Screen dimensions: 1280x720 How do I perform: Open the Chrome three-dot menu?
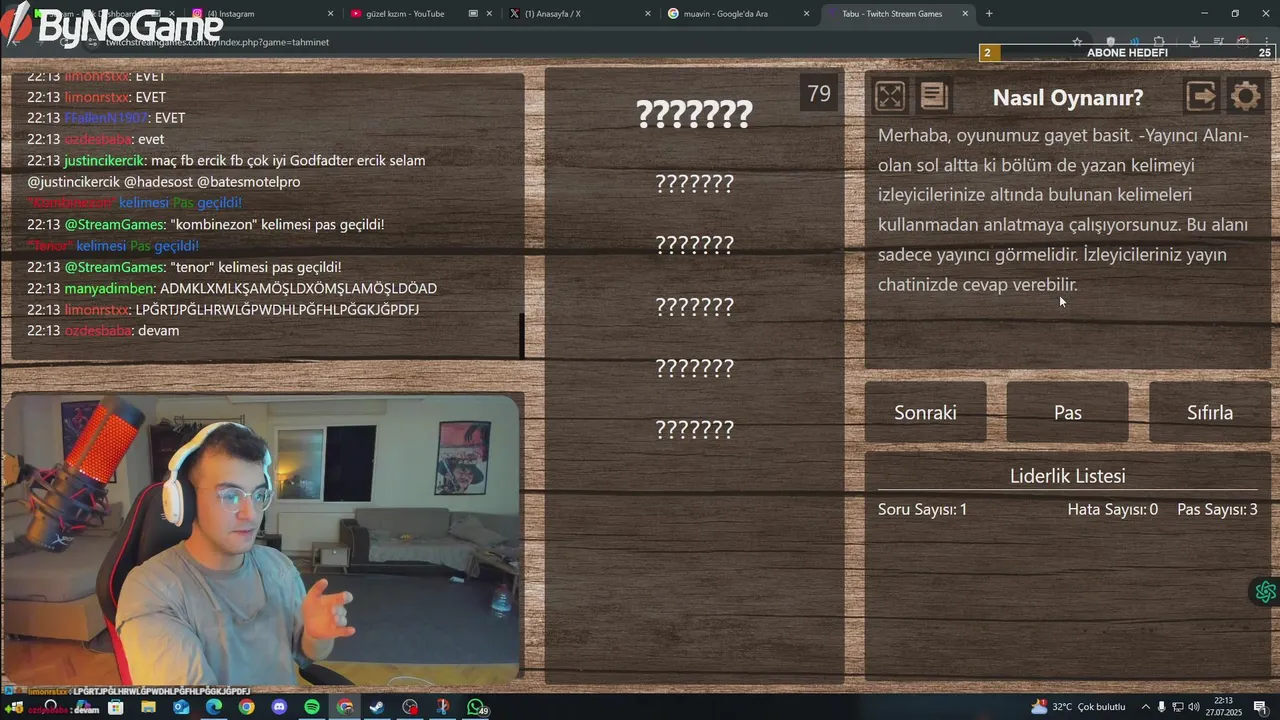[1267, 42]
